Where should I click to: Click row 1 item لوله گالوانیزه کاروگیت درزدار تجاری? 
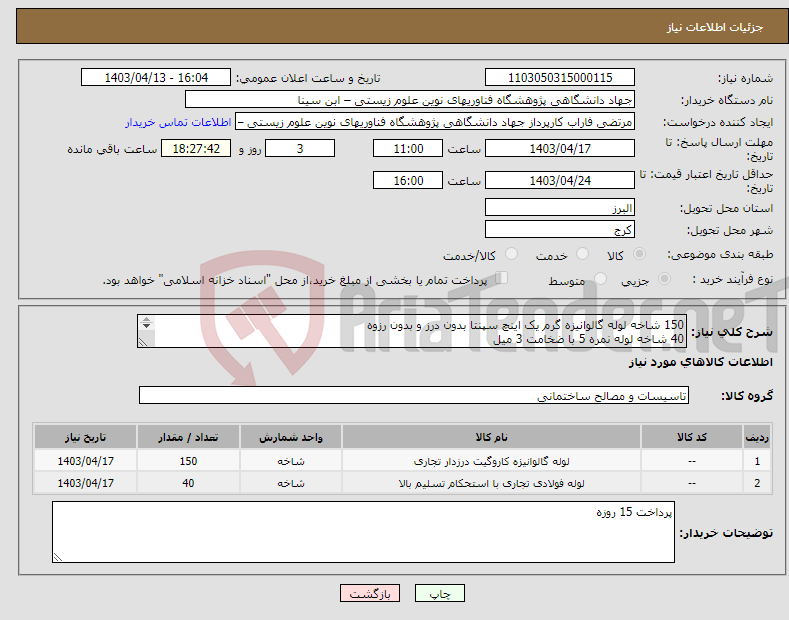pos(491,461)
